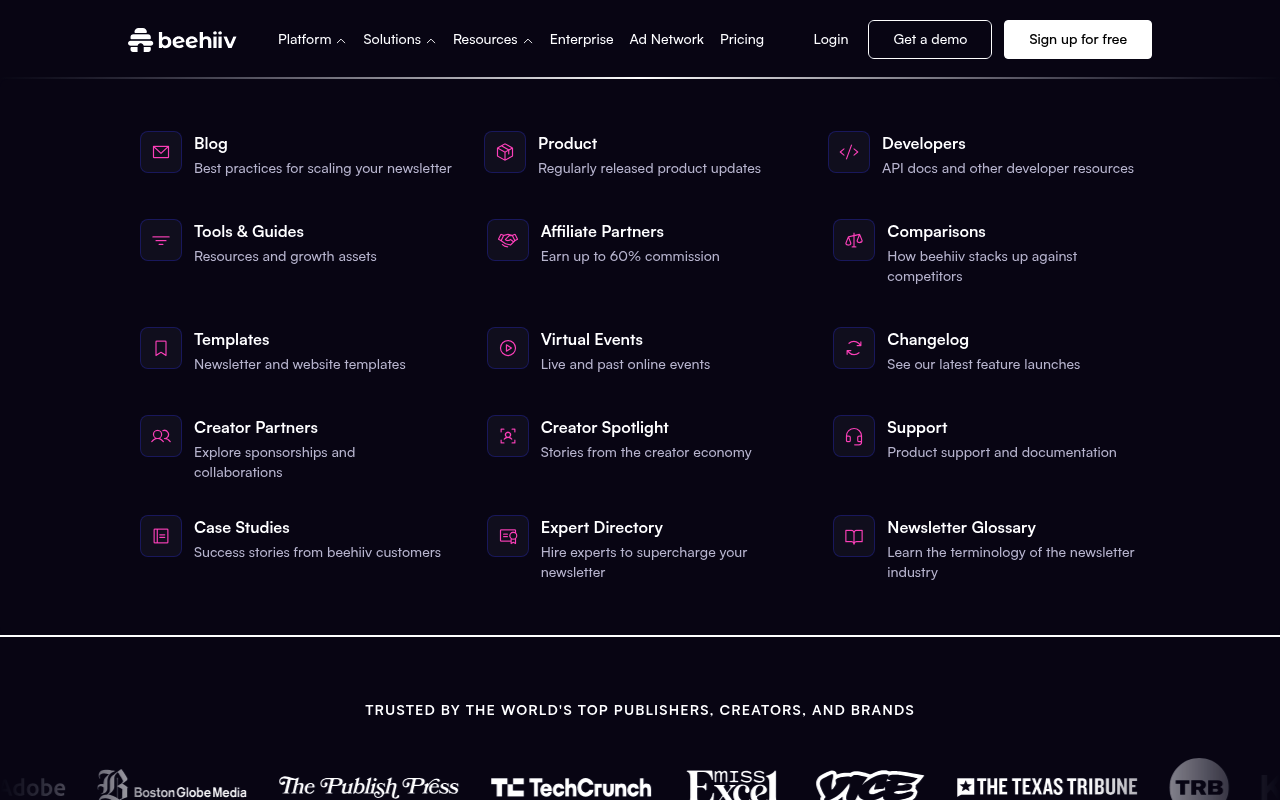Click the Expert Directory certificate icon
Viewport: 1280px width, 800px height.
click(x=508, y=536)
